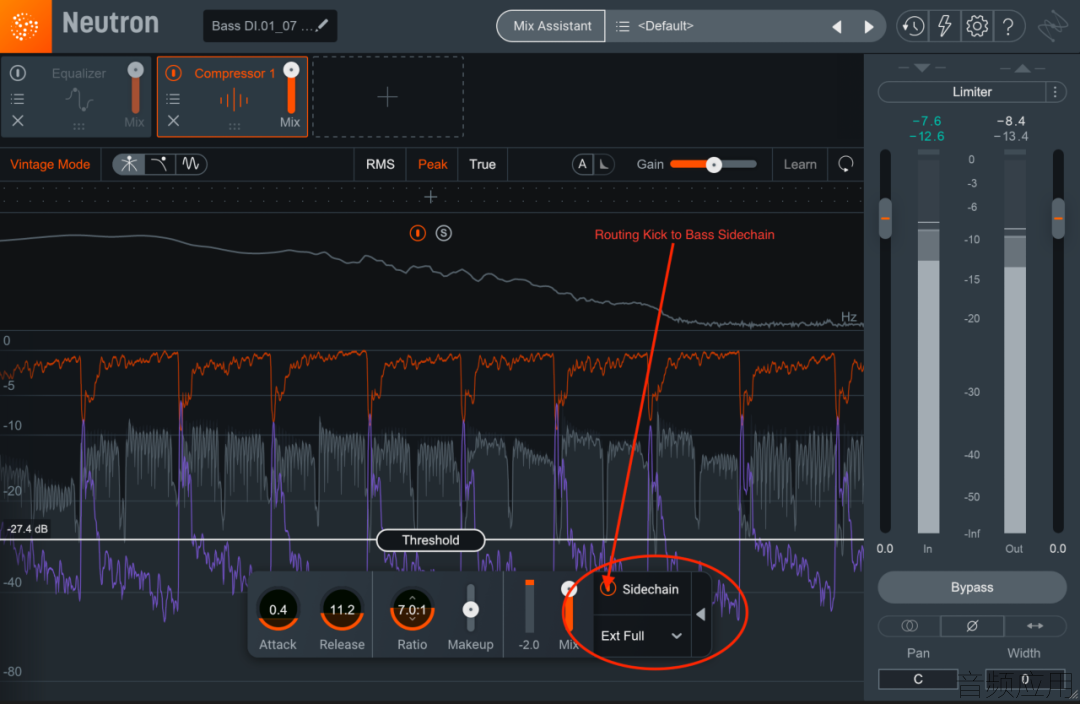Enable auto gain A button
The height and width of the screenshot is (704, 1080).
pos(582,164)
